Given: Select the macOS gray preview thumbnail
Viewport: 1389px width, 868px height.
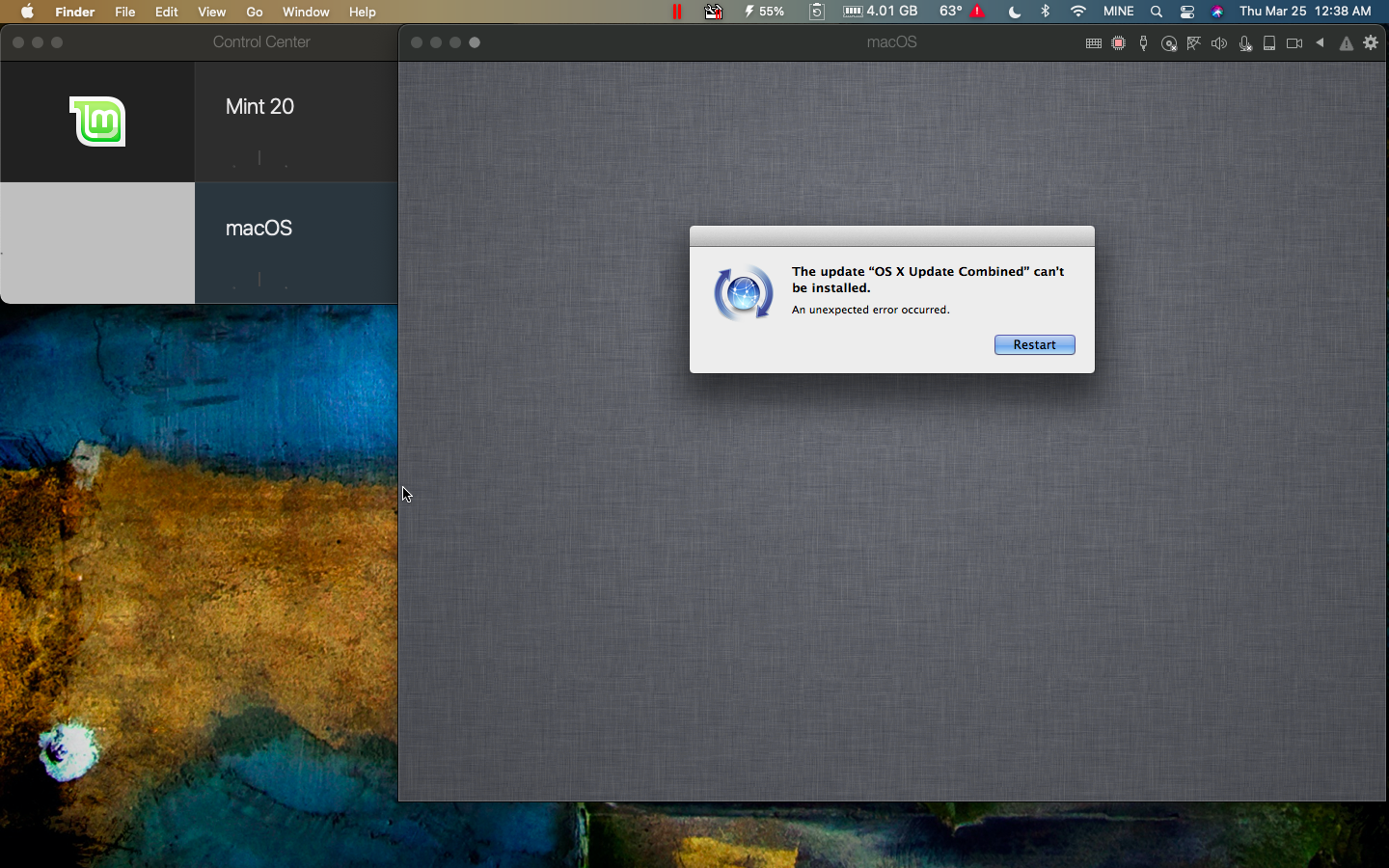Looking at the screenshot, I should [x=97, y=243].
